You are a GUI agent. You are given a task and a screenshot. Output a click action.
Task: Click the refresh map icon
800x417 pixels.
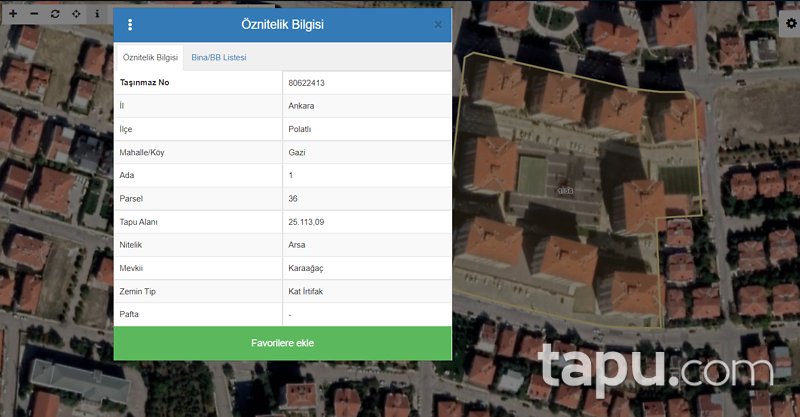tap(54, 15)
